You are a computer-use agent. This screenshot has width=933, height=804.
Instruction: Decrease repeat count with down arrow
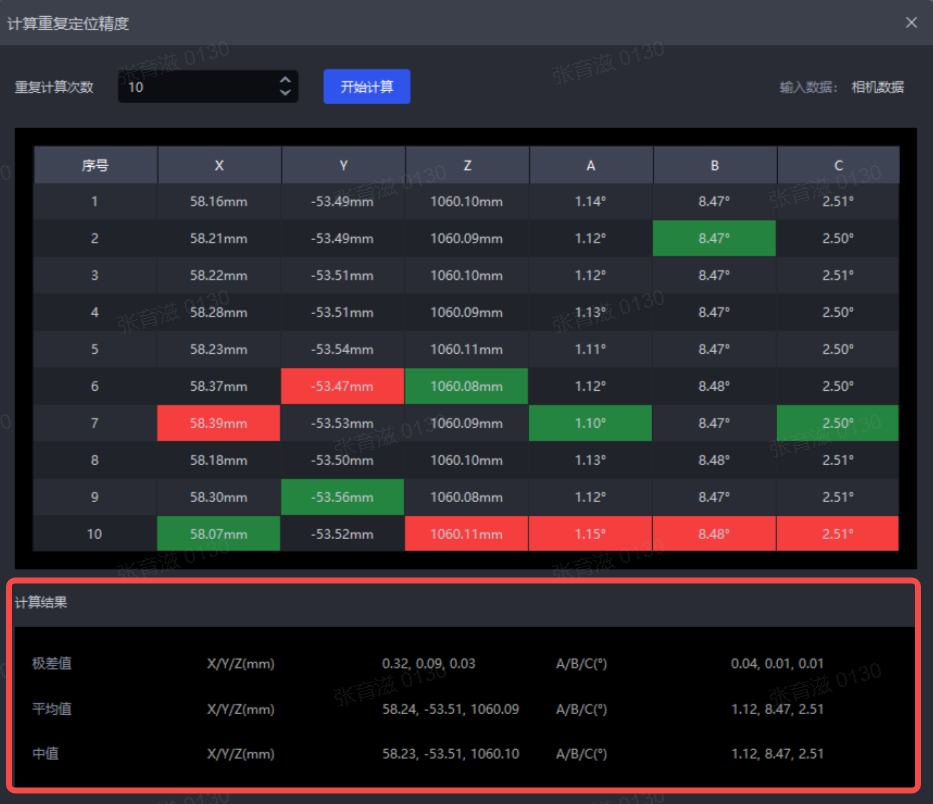[x=285, y=93]
